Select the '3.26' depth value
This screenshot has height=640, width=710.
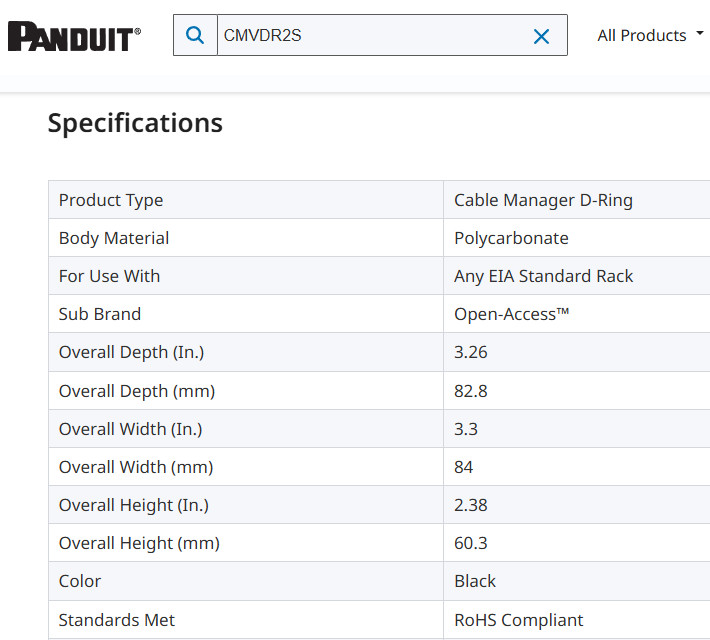(x=470, y=352)
